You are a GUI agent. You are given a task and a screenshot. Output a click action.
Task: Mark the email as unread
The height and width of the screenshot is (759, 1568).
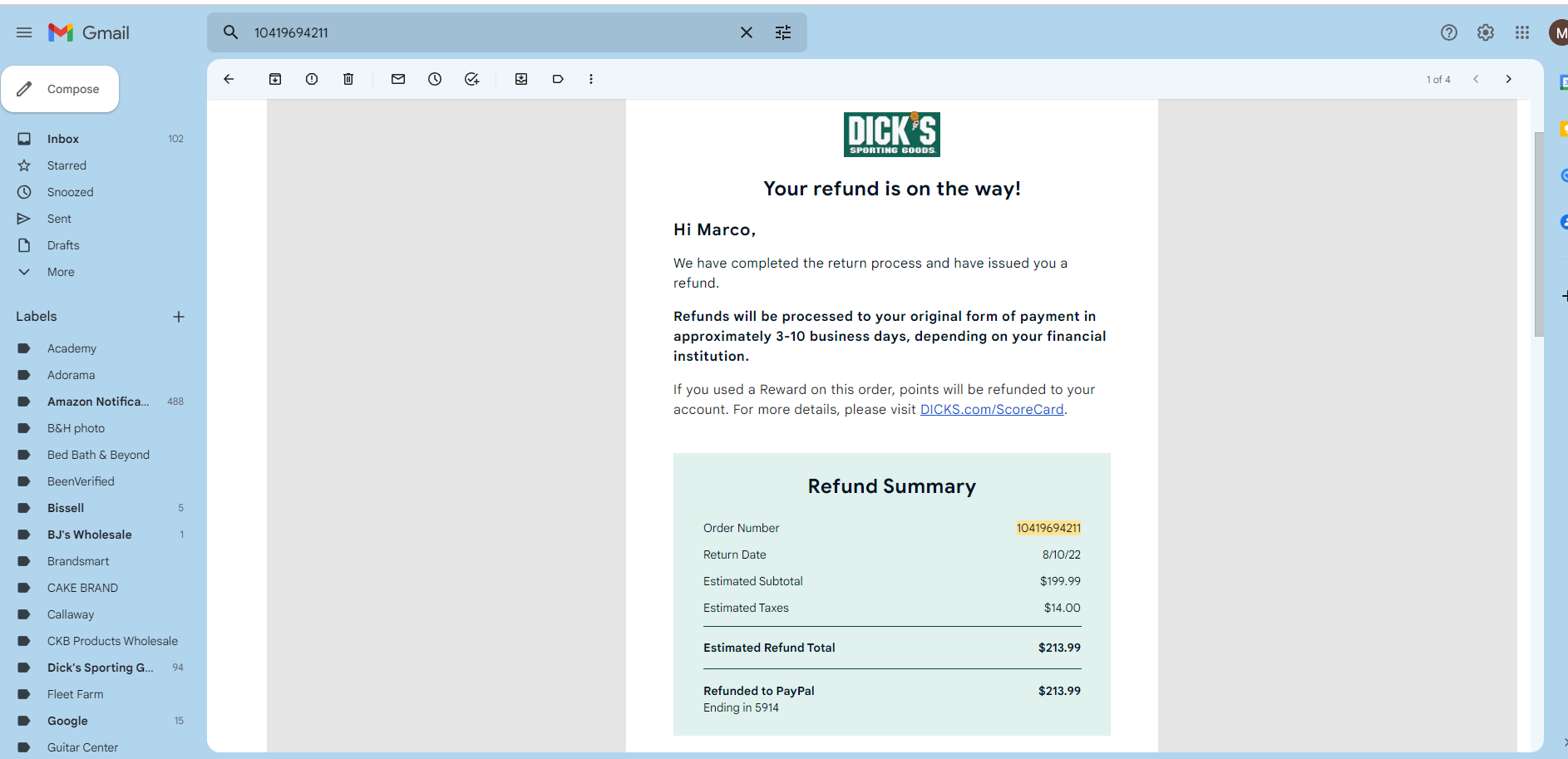pos(398,79)
